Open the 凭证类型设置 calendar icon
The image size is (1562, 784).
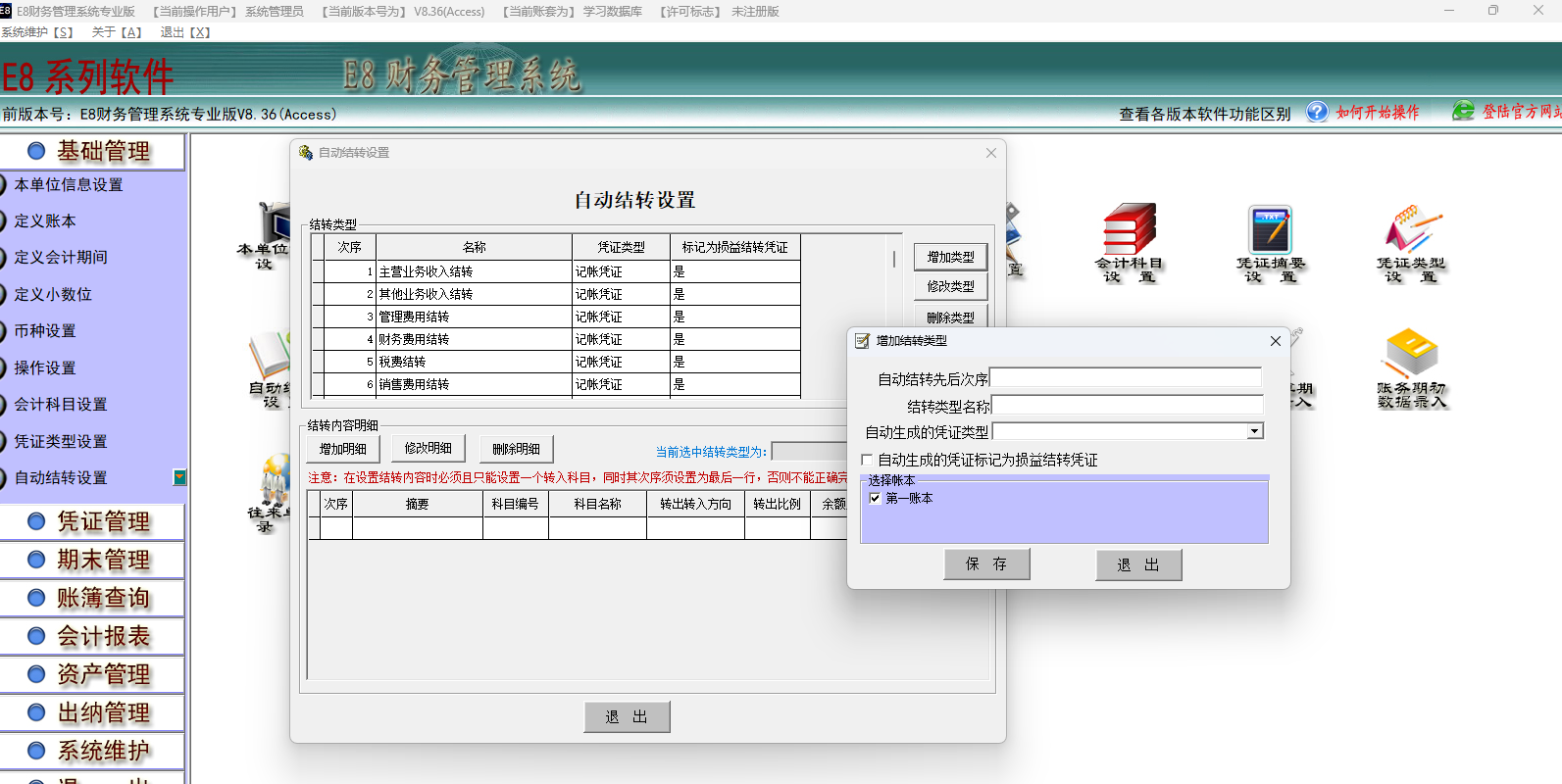coord(1411,231)
